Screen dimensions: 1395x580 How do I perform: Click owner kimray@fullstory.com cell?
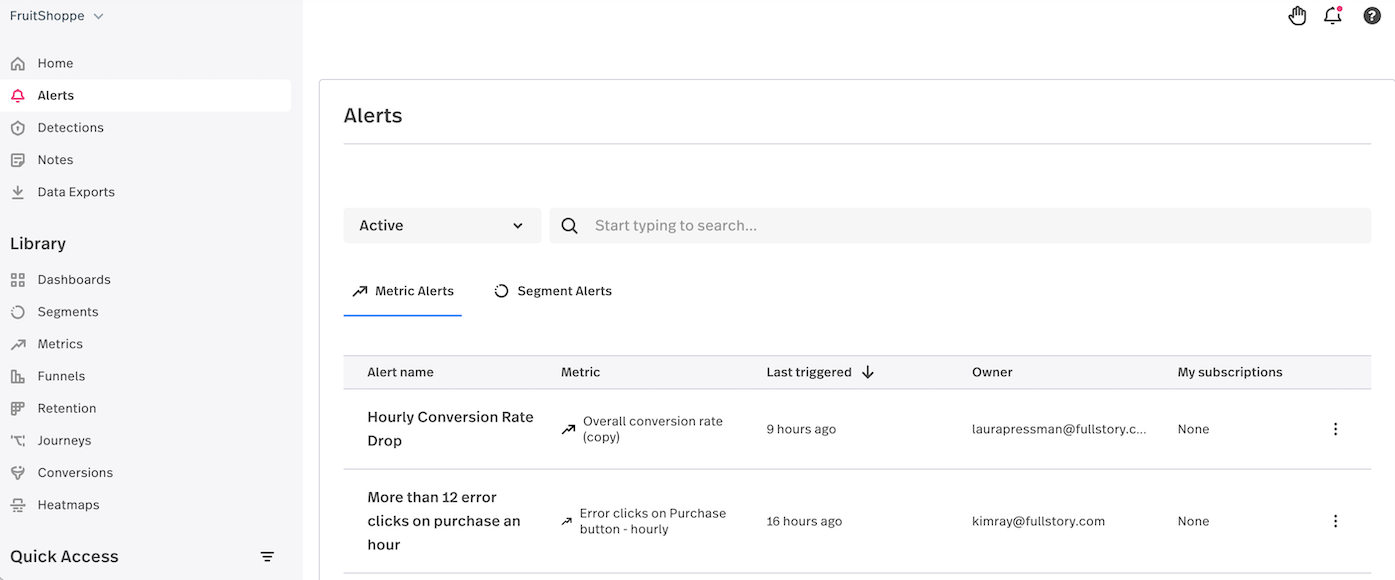(1038, 521)
